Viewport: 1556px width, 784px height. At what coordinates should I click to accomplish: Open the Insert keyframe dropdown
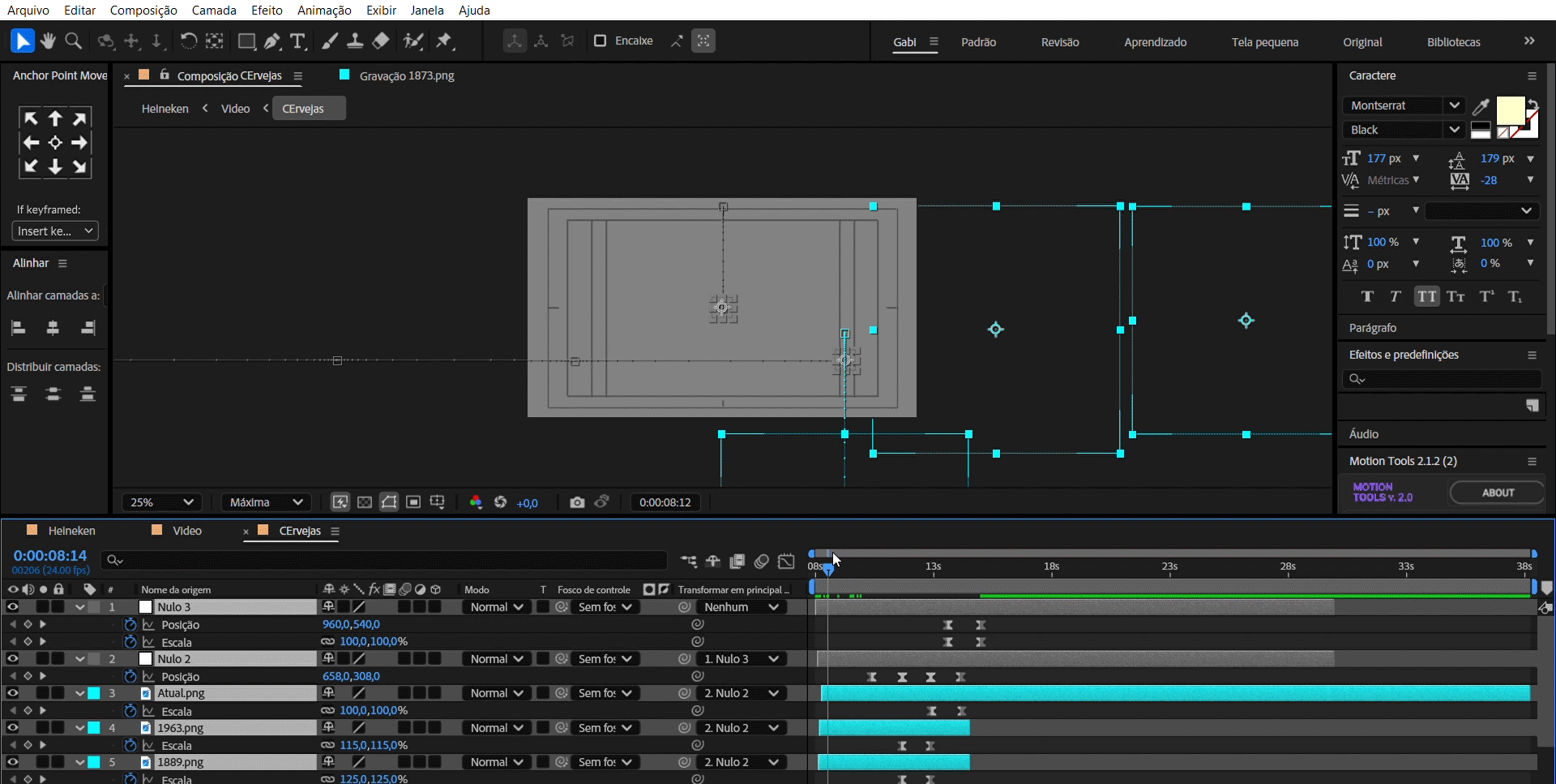click(55, 231)
